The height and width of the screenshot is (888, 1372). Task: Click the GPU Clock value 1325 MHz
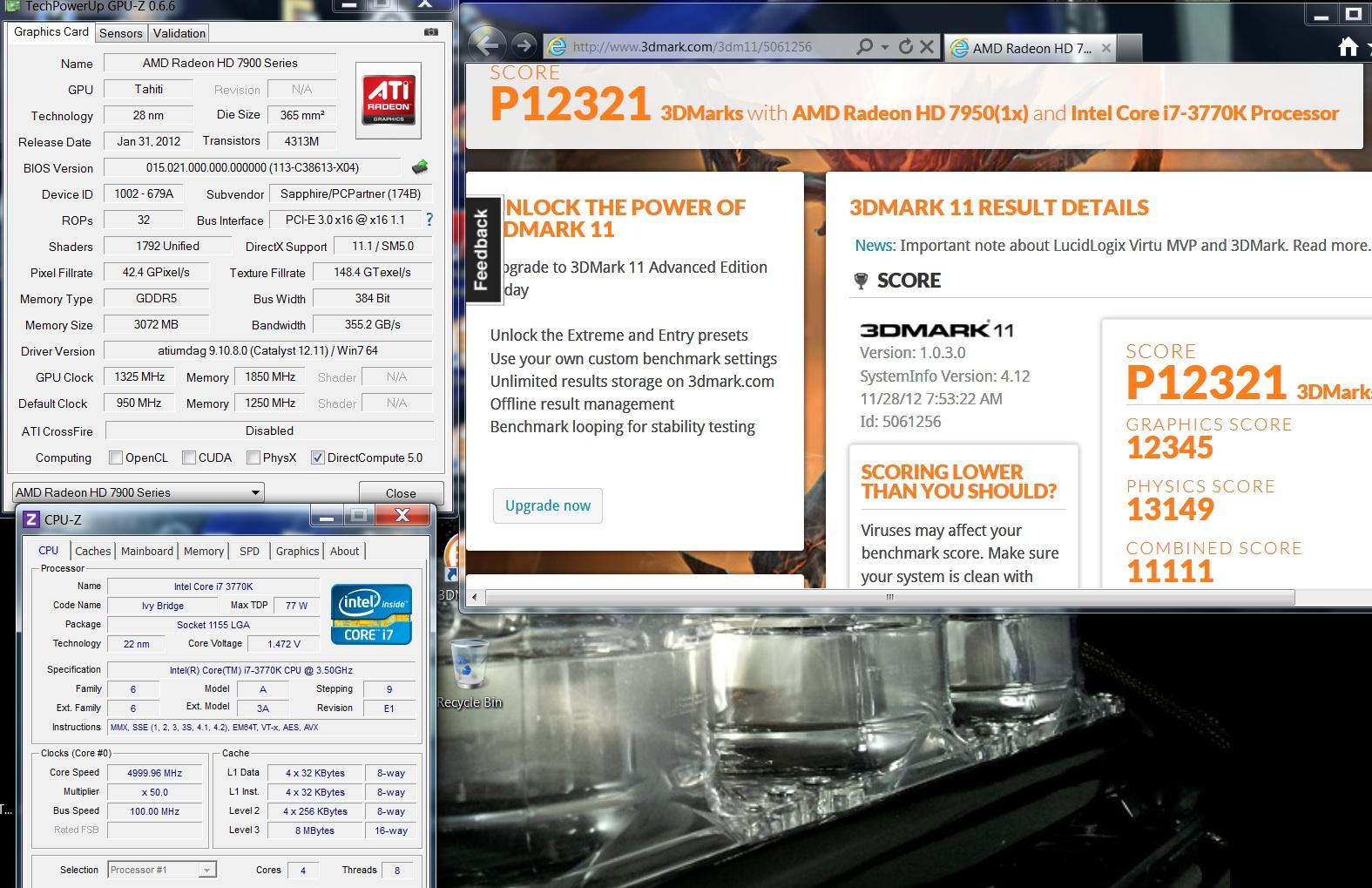pyautogui.click(x=139, y=376)
